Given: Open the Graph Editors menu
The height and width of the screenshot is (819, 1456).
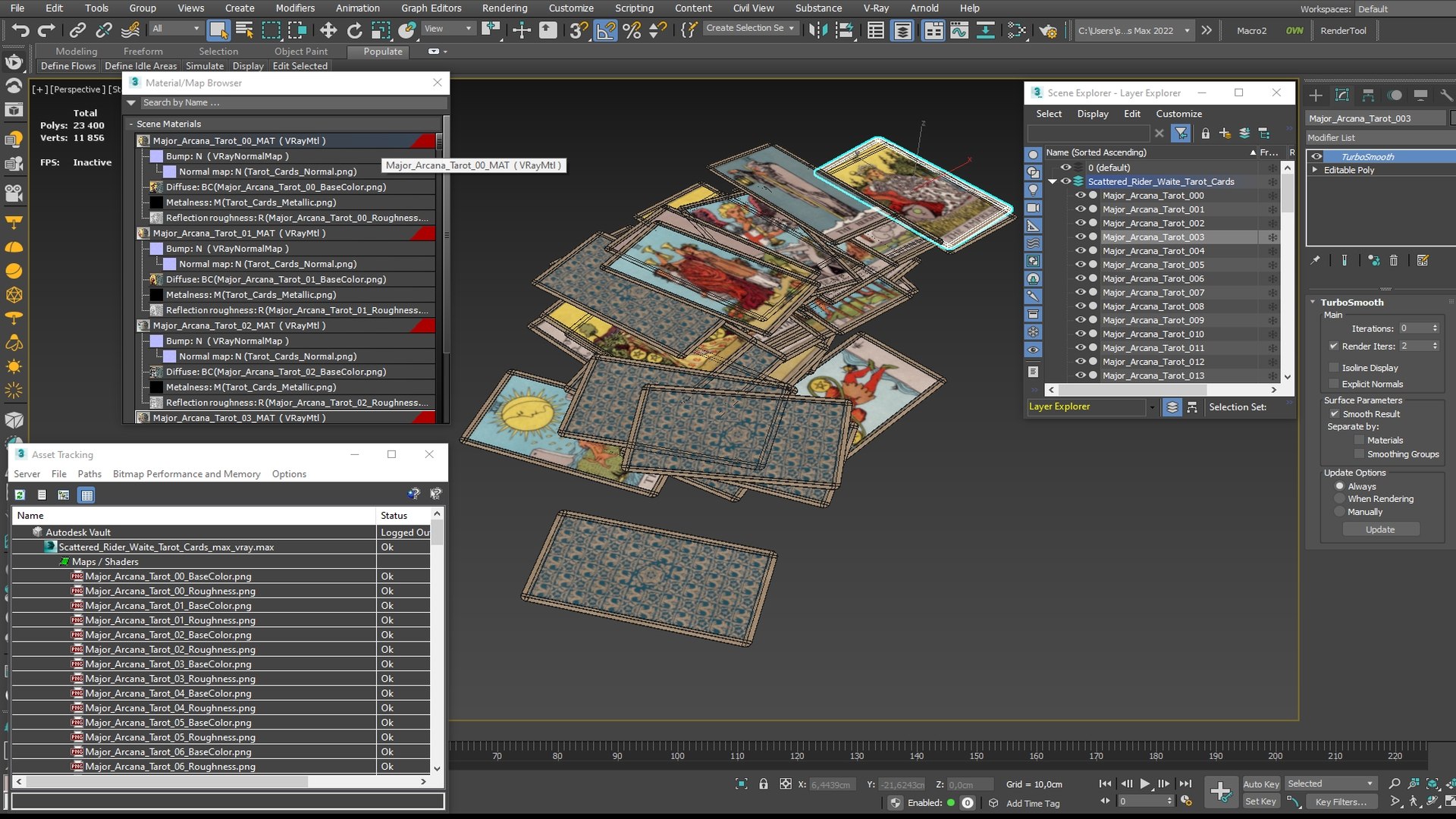Looking at the screenshot, I should [x=431, y=8].
